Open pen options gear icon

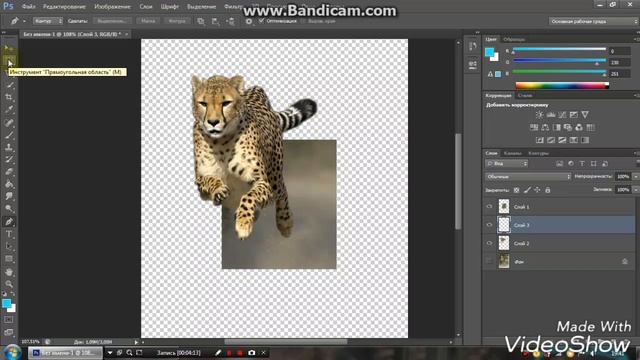click(x=249, y=21)
